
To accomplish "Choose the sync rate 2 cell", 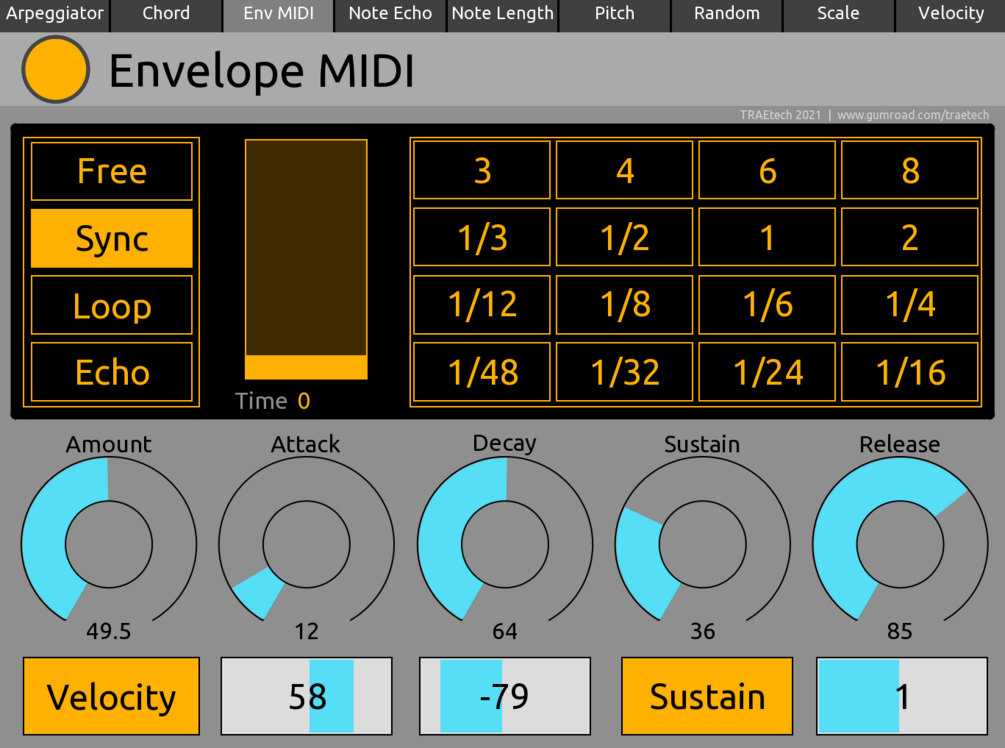I will click(910, 237).
